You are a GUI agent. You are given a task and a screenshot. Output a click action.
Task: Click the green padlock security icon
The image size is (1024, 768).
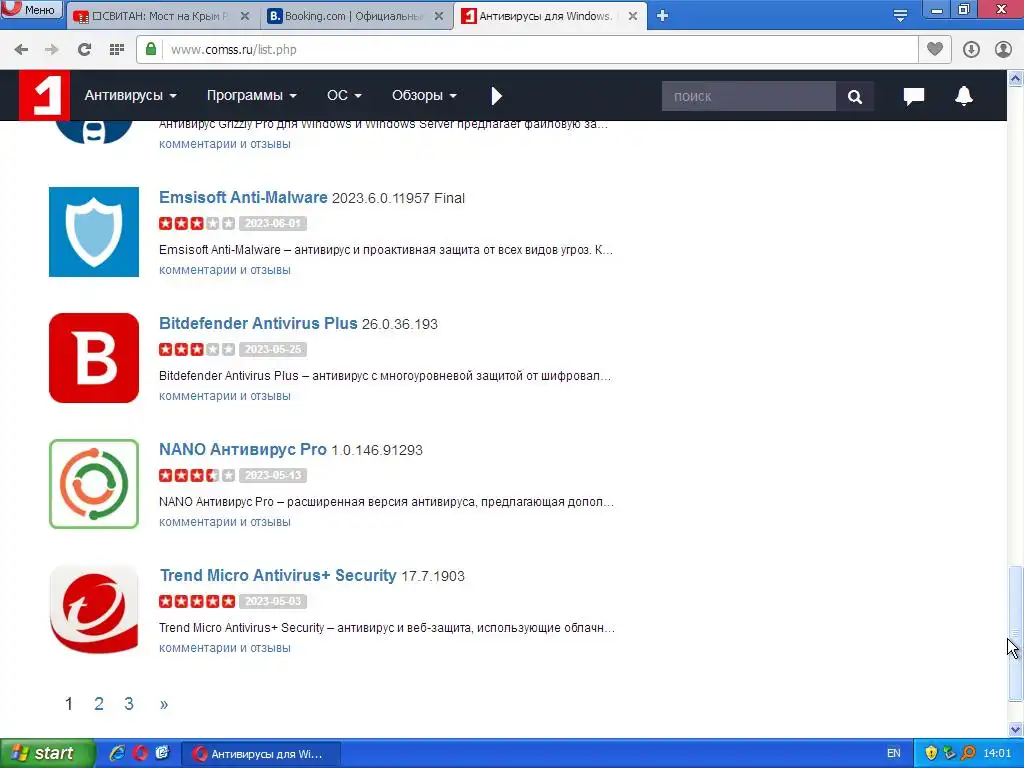click(x=151, y=49)
